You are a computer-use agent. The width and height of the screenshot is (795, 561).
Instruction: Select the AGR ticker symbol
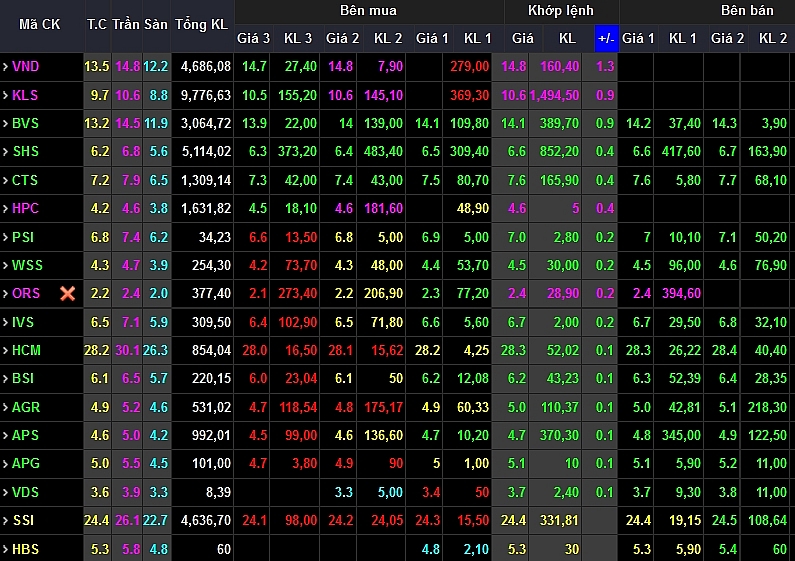[26, 407]
